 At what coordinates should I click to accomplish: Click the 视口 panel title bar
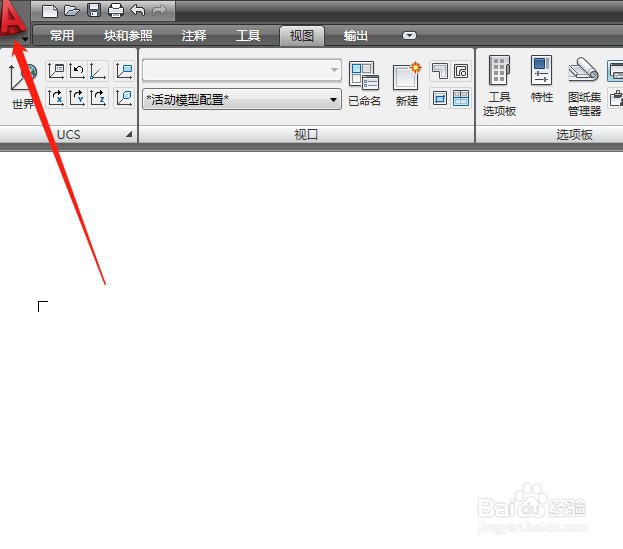coord(306,135)
